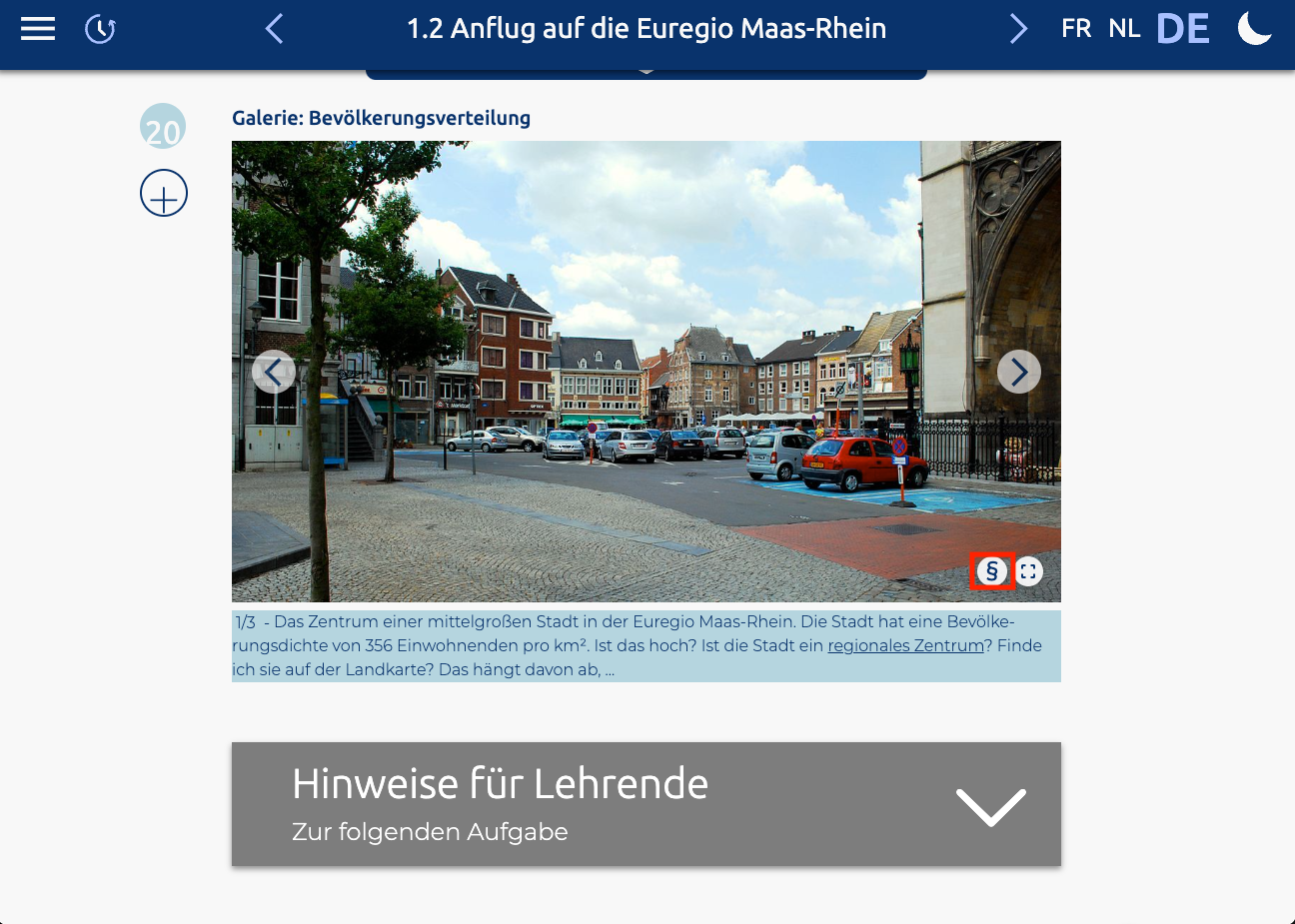Go to next chapter via header arrow
Viewport: 1295px width, 924px height.
point(1017,29)
